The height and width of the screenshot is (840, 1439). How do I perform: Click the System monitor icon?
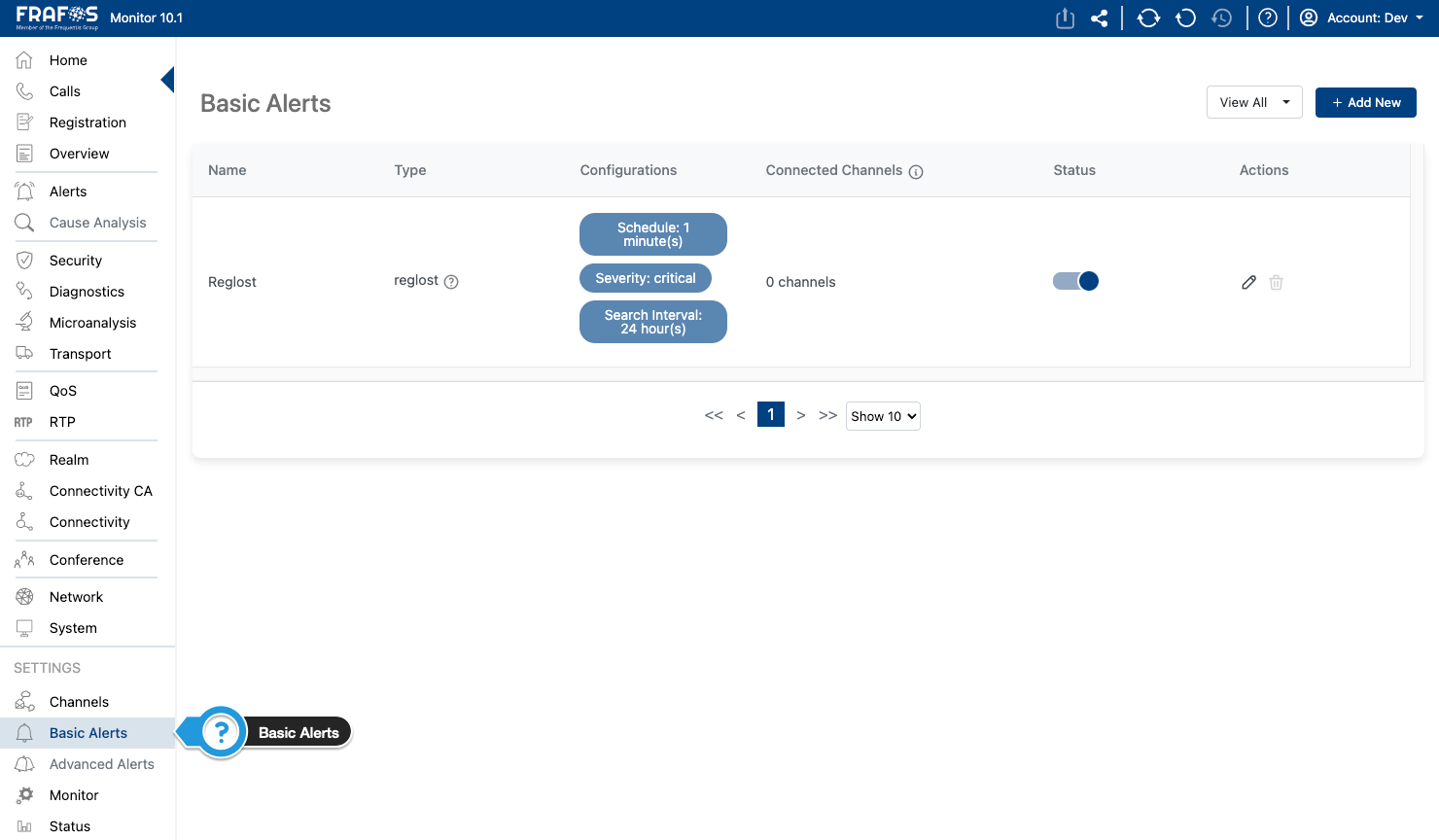[24, 628]
